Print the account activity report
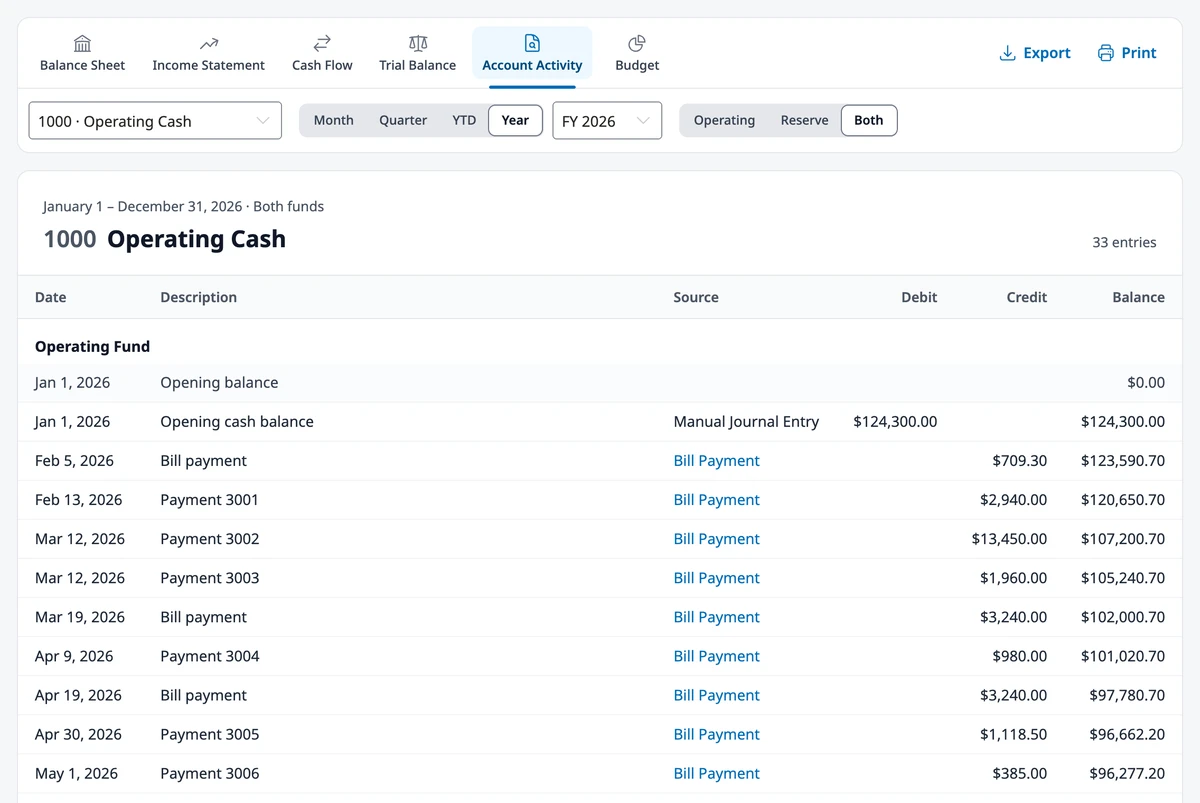 1127,53
